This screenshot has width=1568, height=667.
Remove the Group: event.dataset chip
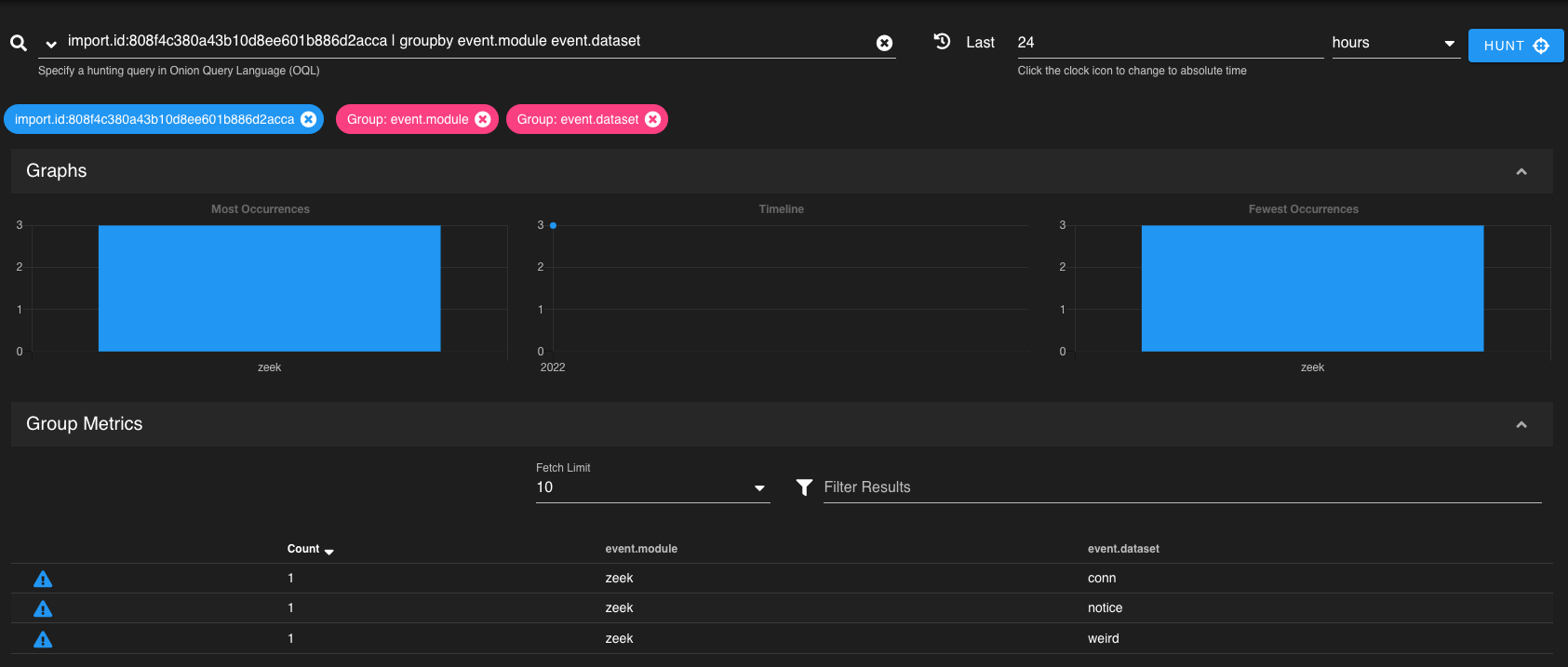pos(653,119)
